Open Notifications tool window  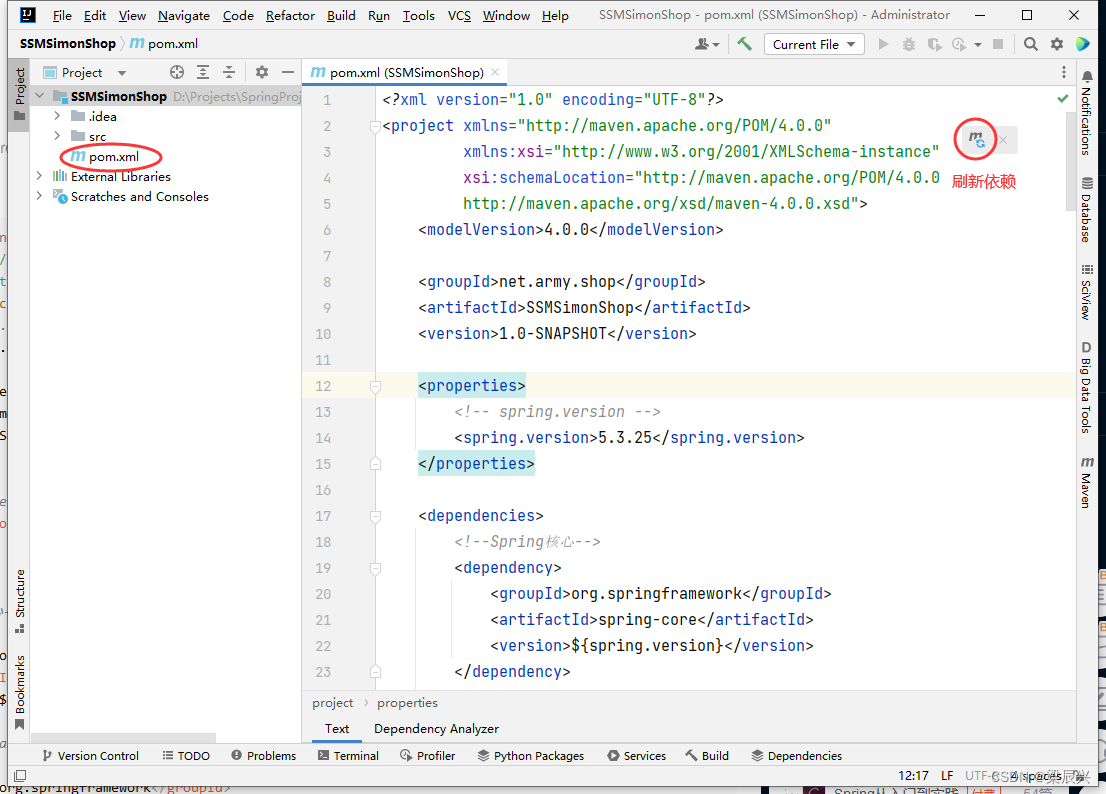pyautogui.click(x=1086, y=113)
